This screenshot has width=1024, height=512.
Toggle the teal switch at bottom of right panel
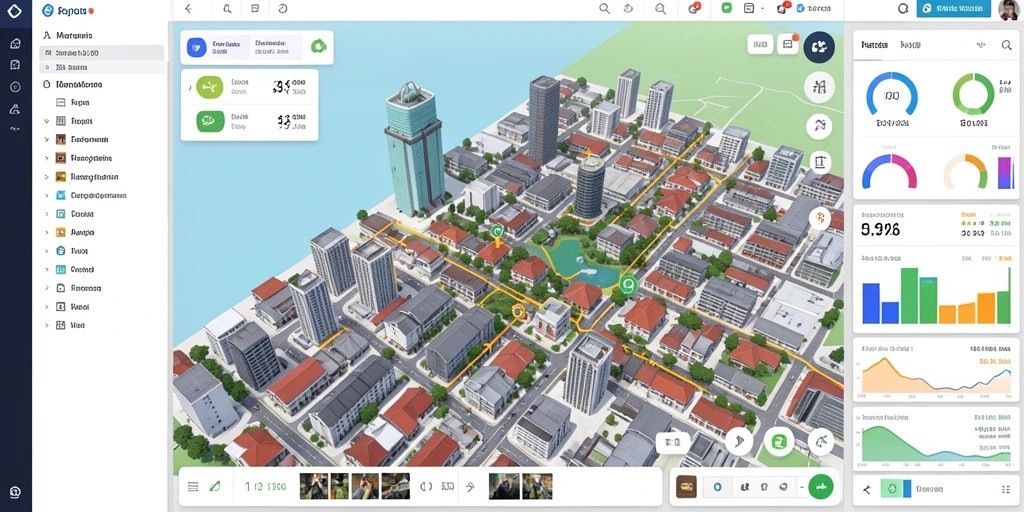coord(892,488)
